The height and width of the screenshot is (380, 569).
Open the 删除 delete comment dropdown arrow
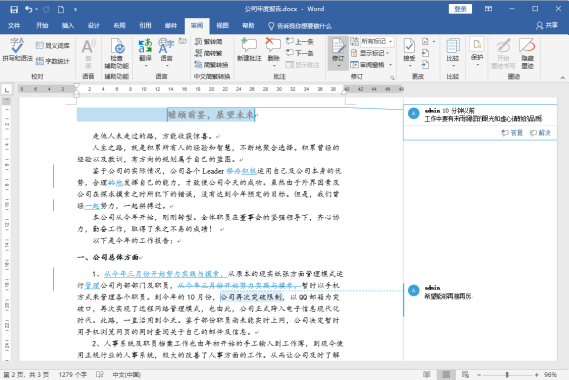pos(274,66)
